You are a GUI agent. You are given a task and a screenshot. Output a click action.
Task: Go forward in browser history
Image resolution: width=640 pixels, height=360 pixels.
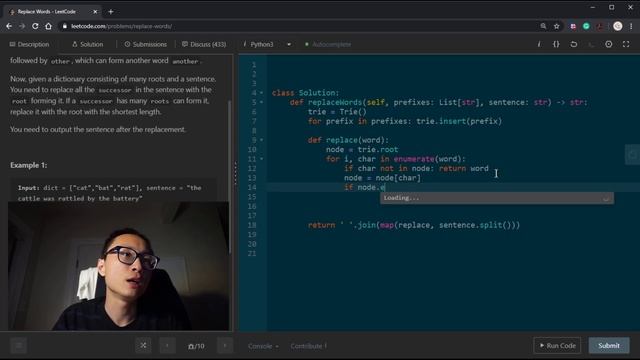tap(22, 26)
